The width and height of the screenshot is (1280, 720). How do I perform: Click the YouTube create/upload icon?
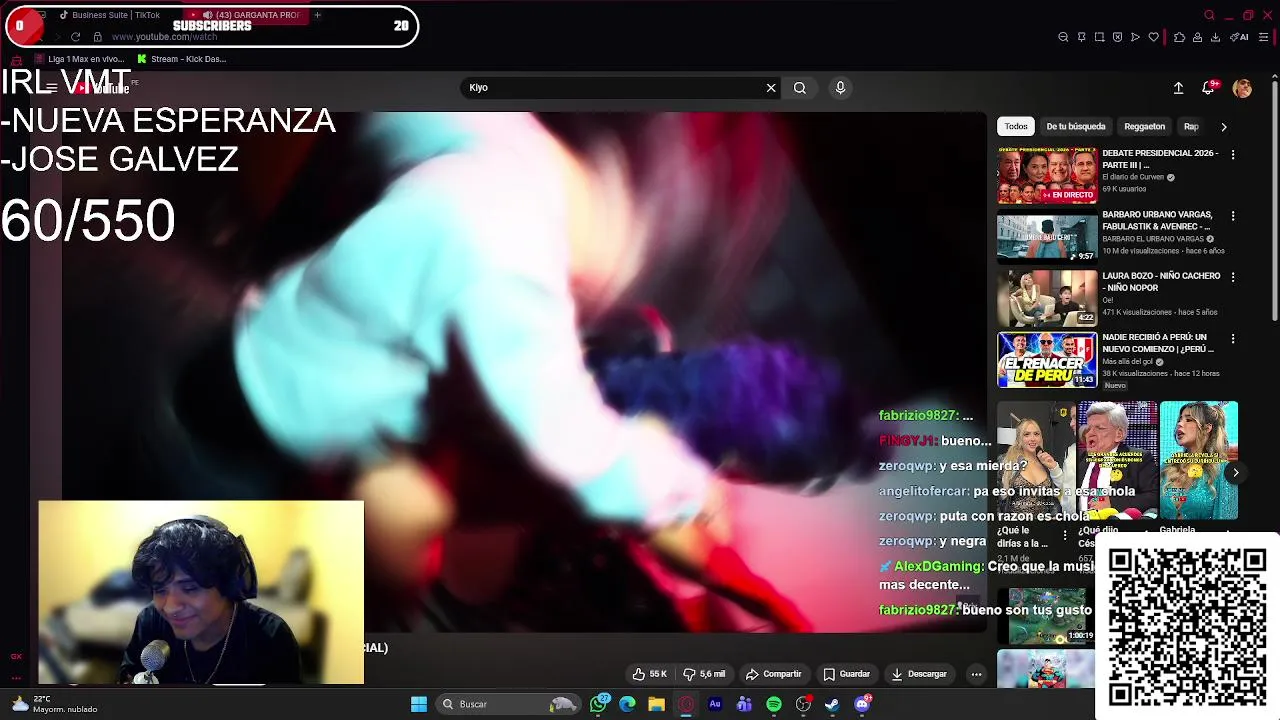click(x=1178, y=88)
